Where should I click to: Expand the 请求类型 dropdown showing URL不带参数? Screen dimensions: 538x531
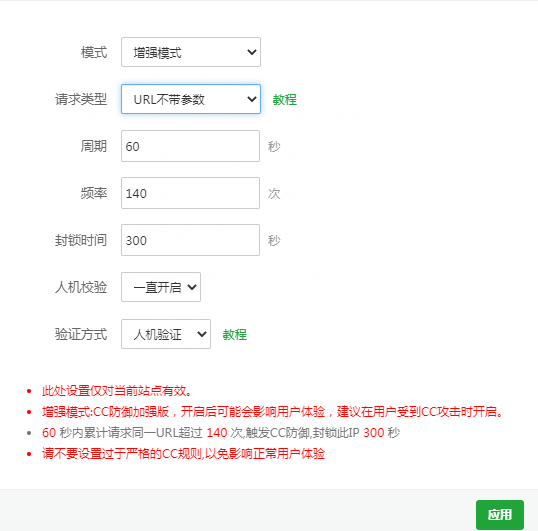[x=191, y=99]
